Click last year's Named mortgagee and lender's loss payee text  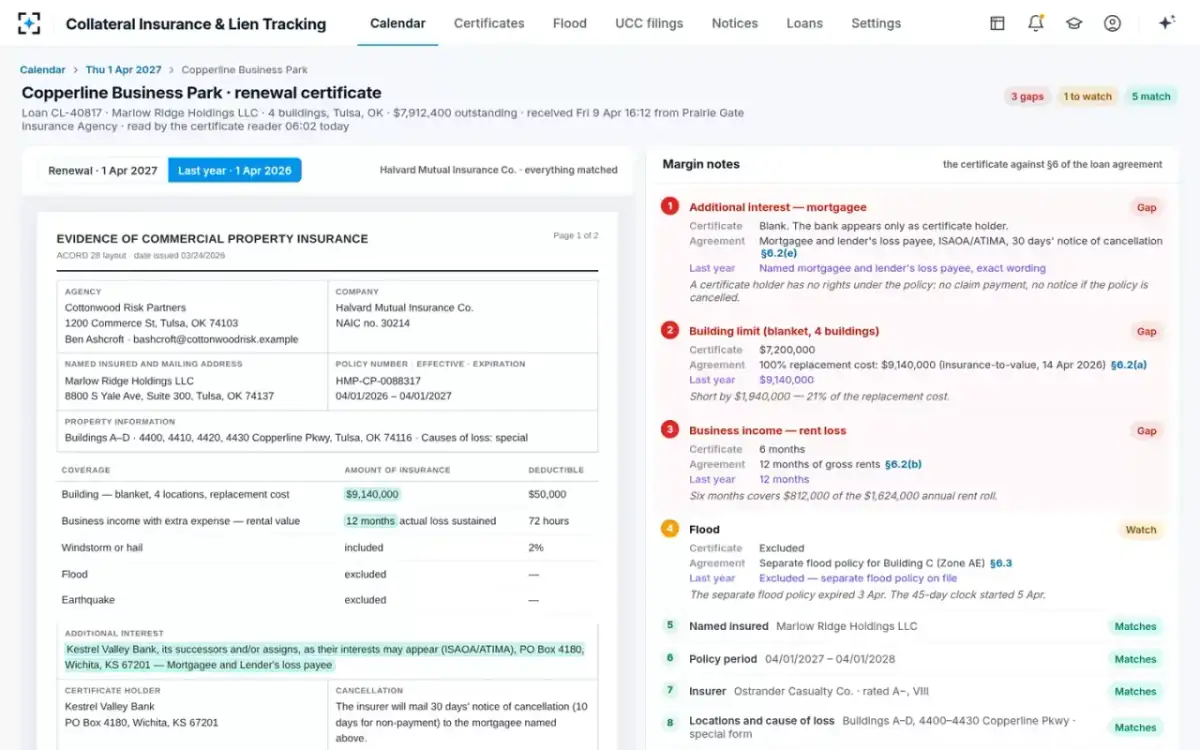[902, 268]
